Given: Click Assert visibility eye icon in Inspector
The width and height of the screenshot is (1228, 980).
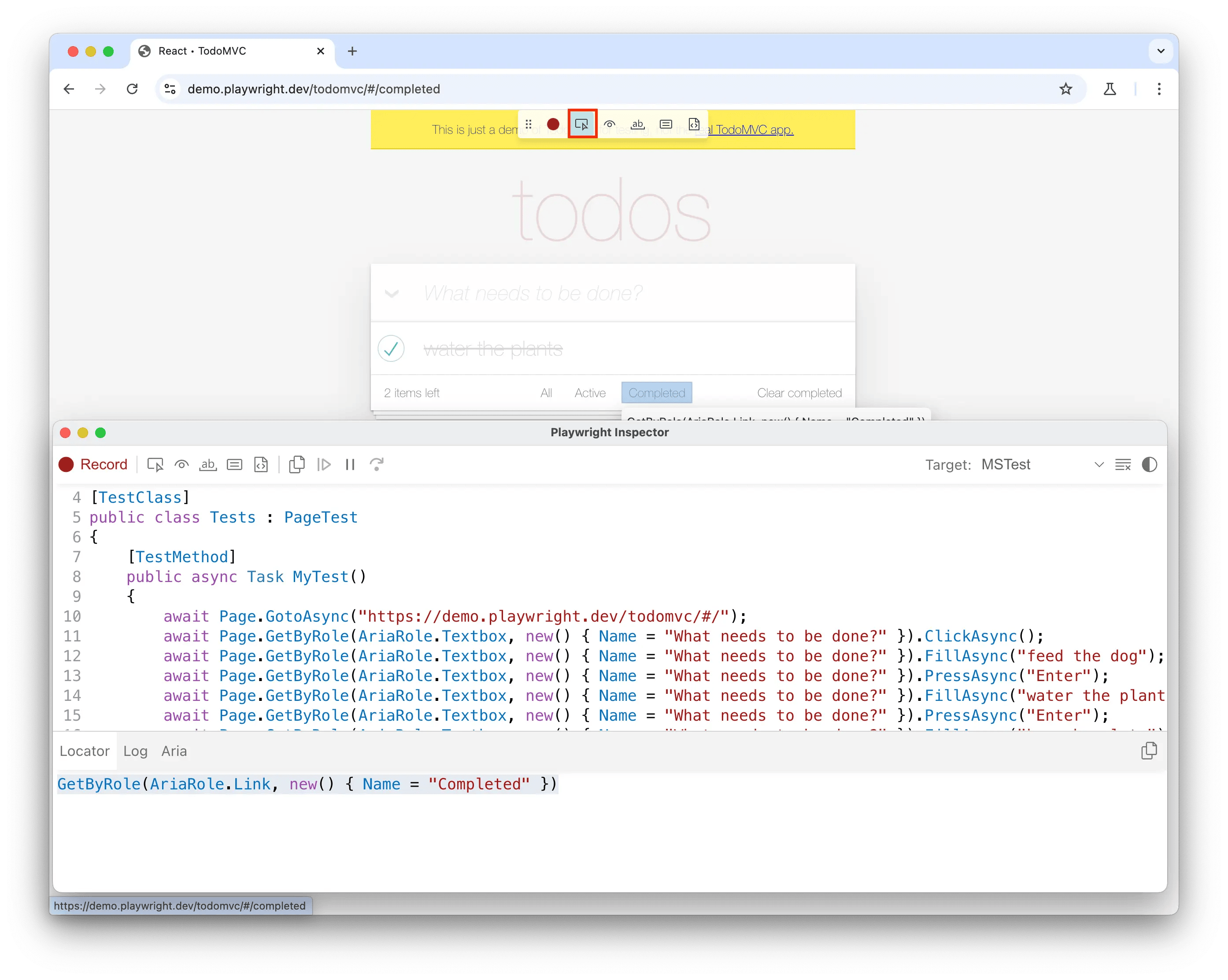Looking at the screenshot, I should (182, 464).
